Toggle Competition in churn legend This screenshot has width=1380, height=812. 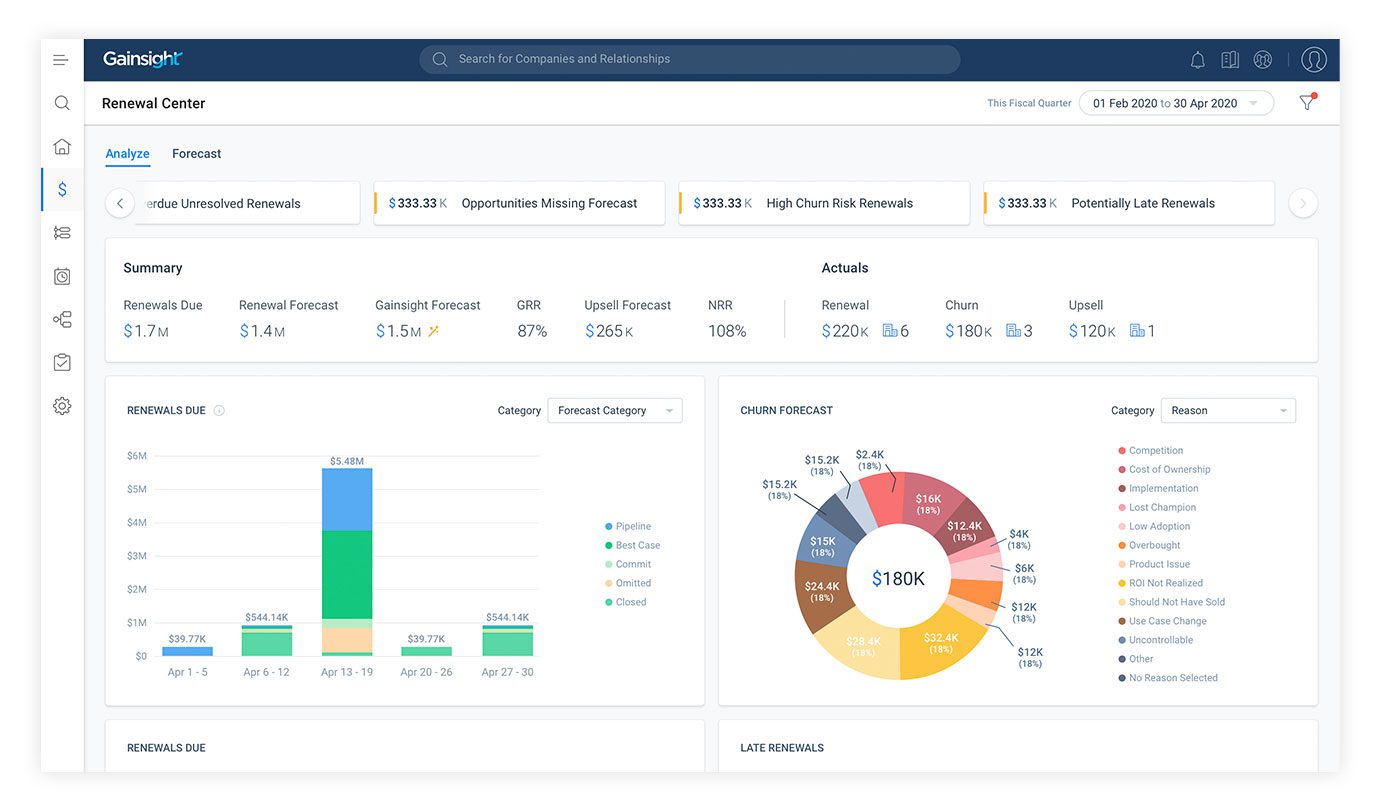click(1155, 451)
